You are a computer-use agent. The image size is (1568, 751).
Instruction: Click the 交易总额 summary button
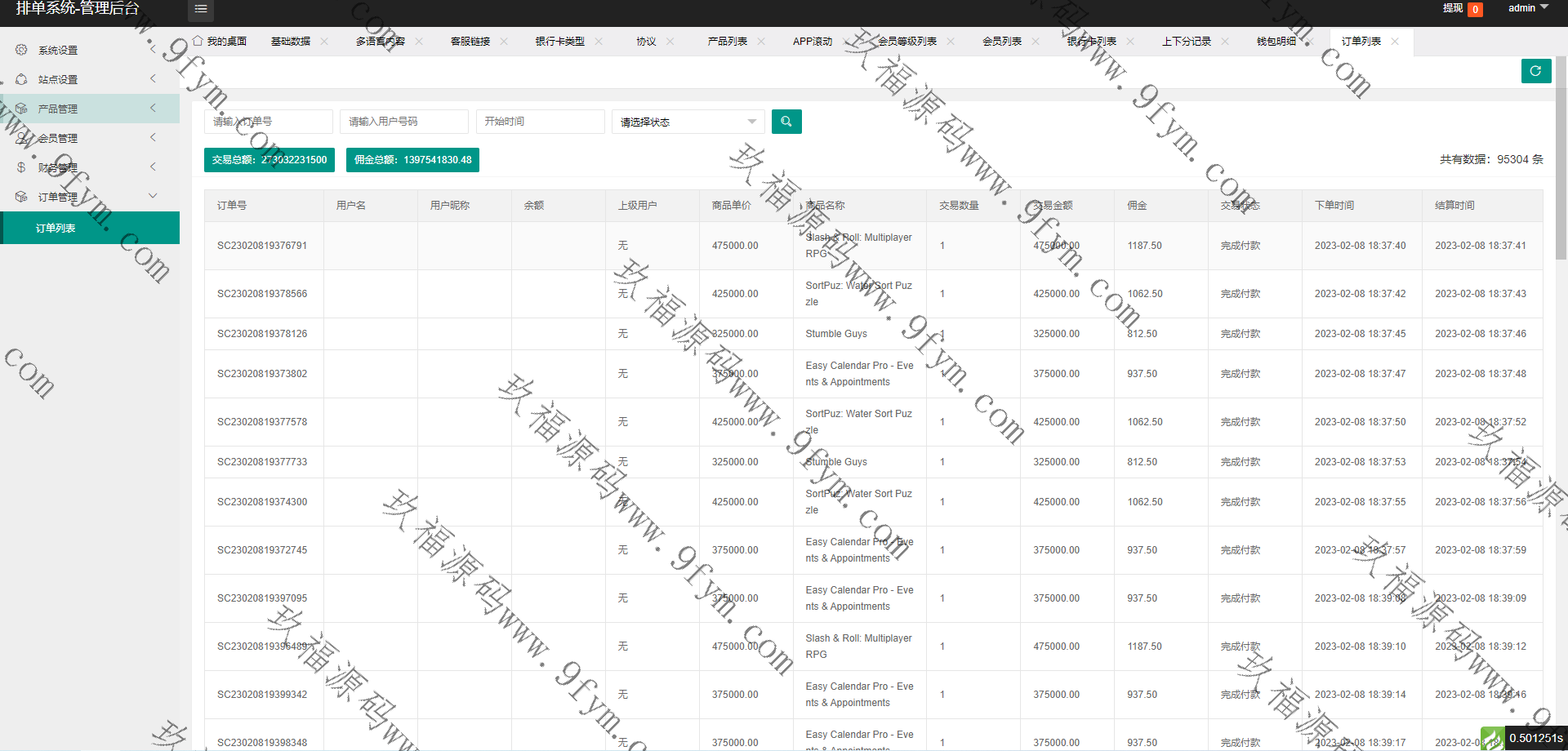tap(269, 160)
